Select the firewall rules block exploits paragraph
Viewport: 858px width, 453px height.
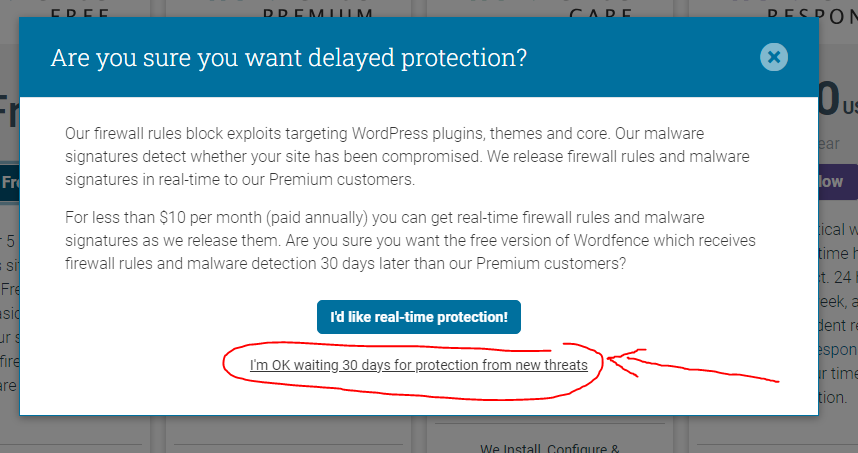click(407, 156)
